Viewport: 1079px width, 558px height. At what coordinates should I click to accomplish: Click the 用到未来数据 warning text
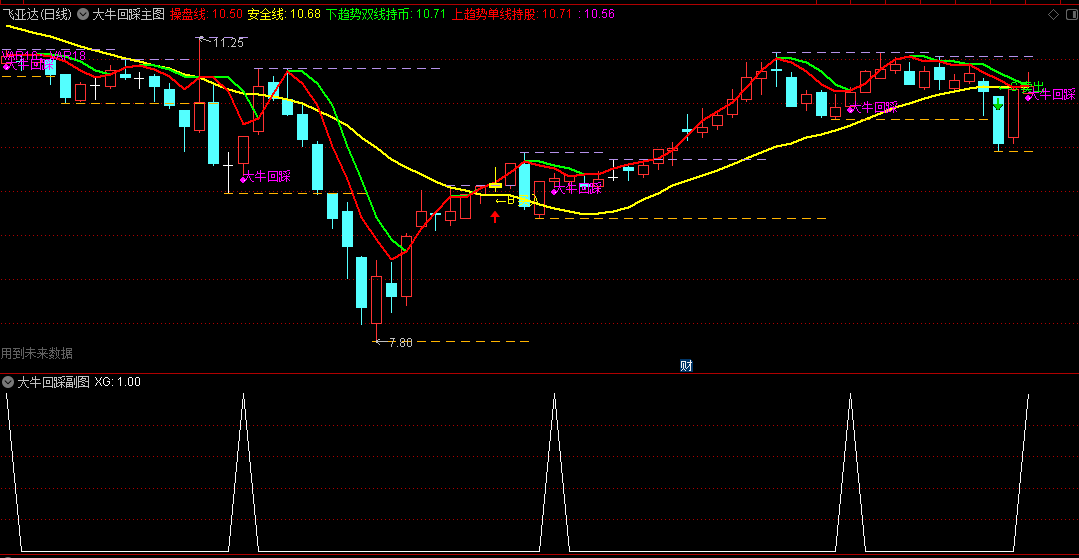(37, 354)
